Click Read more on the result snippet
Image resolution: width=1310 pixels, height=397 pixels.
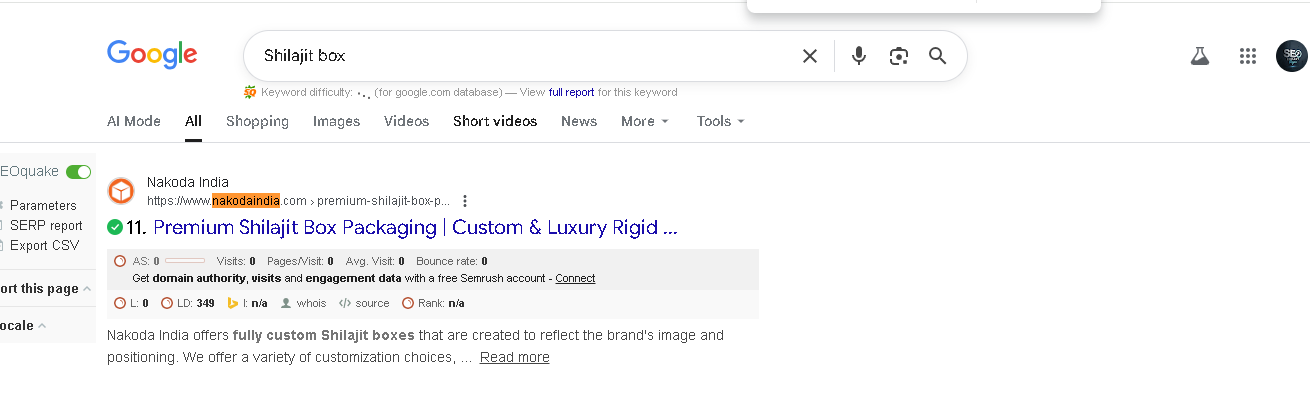tap(514, 357)
